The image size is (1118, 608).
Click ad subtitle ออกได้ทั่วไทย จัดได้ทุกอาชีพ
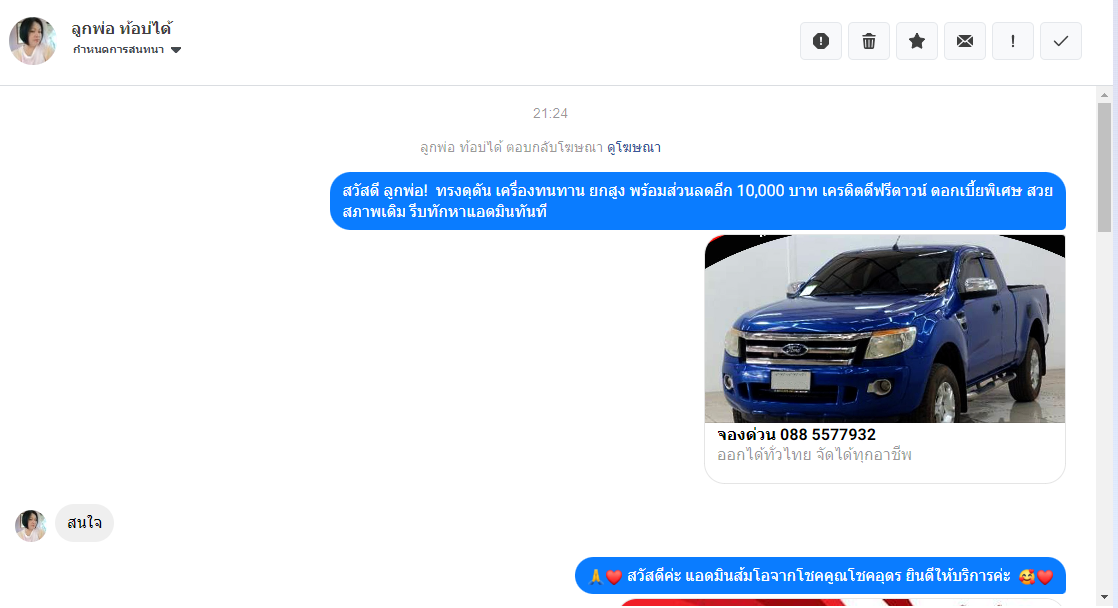pyautogui.click(x=814, y=455)
